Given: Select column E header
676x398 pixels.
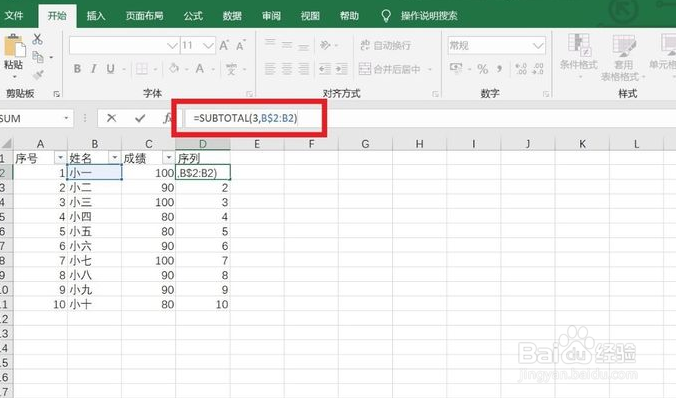Looking at the screenshot, I should click(257, 144).
